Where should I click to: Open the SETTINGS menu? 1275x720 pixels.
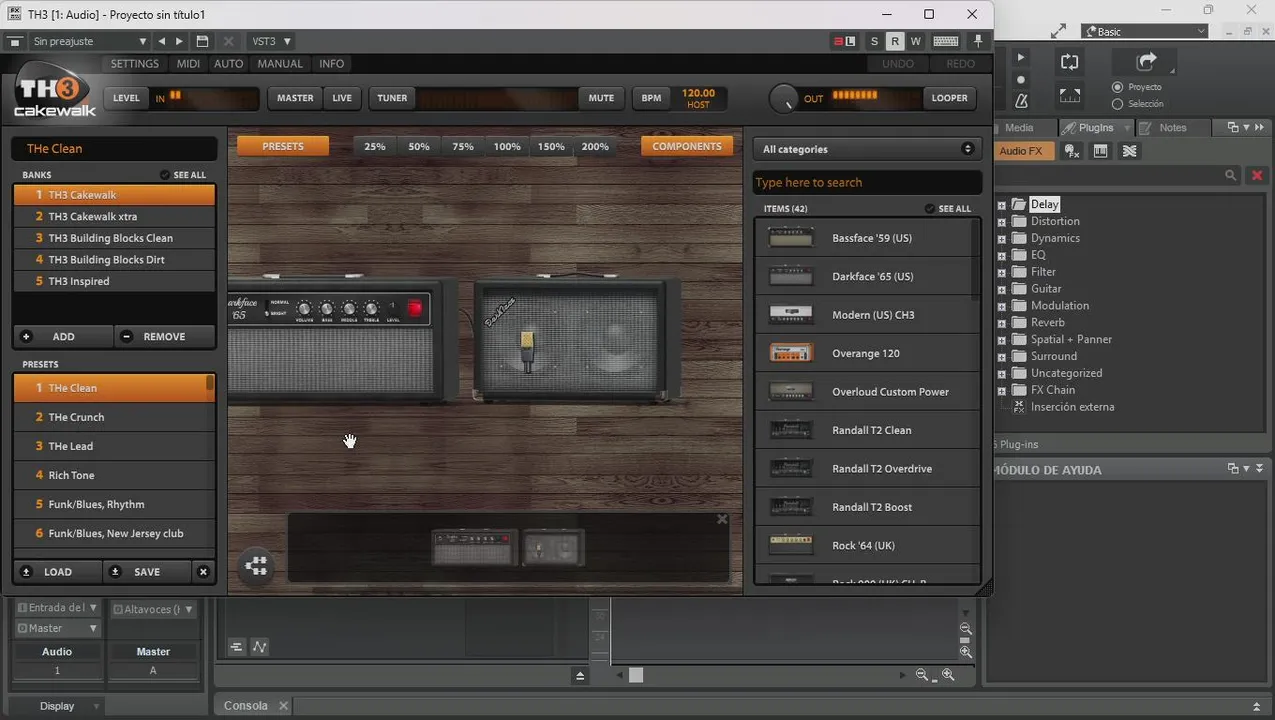135,64
